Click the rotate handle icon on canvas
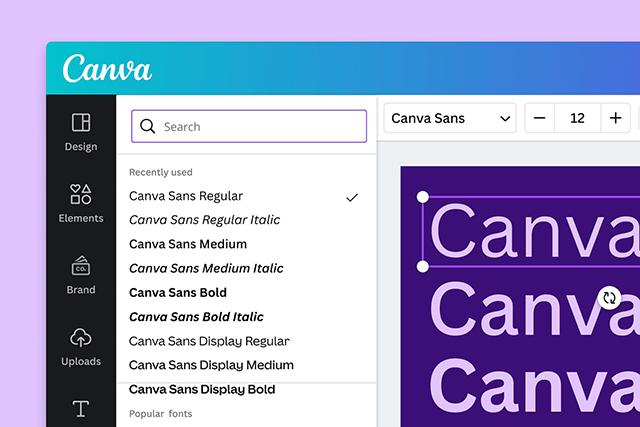640x427 pixels. coord(609,298)
